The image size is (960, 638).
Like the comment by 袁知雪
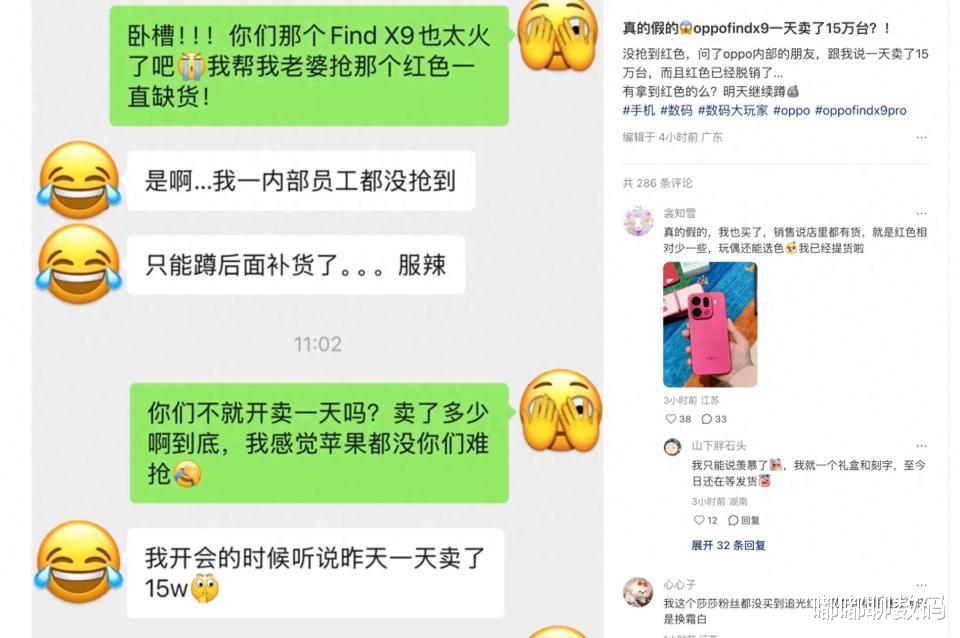[678, 419]
